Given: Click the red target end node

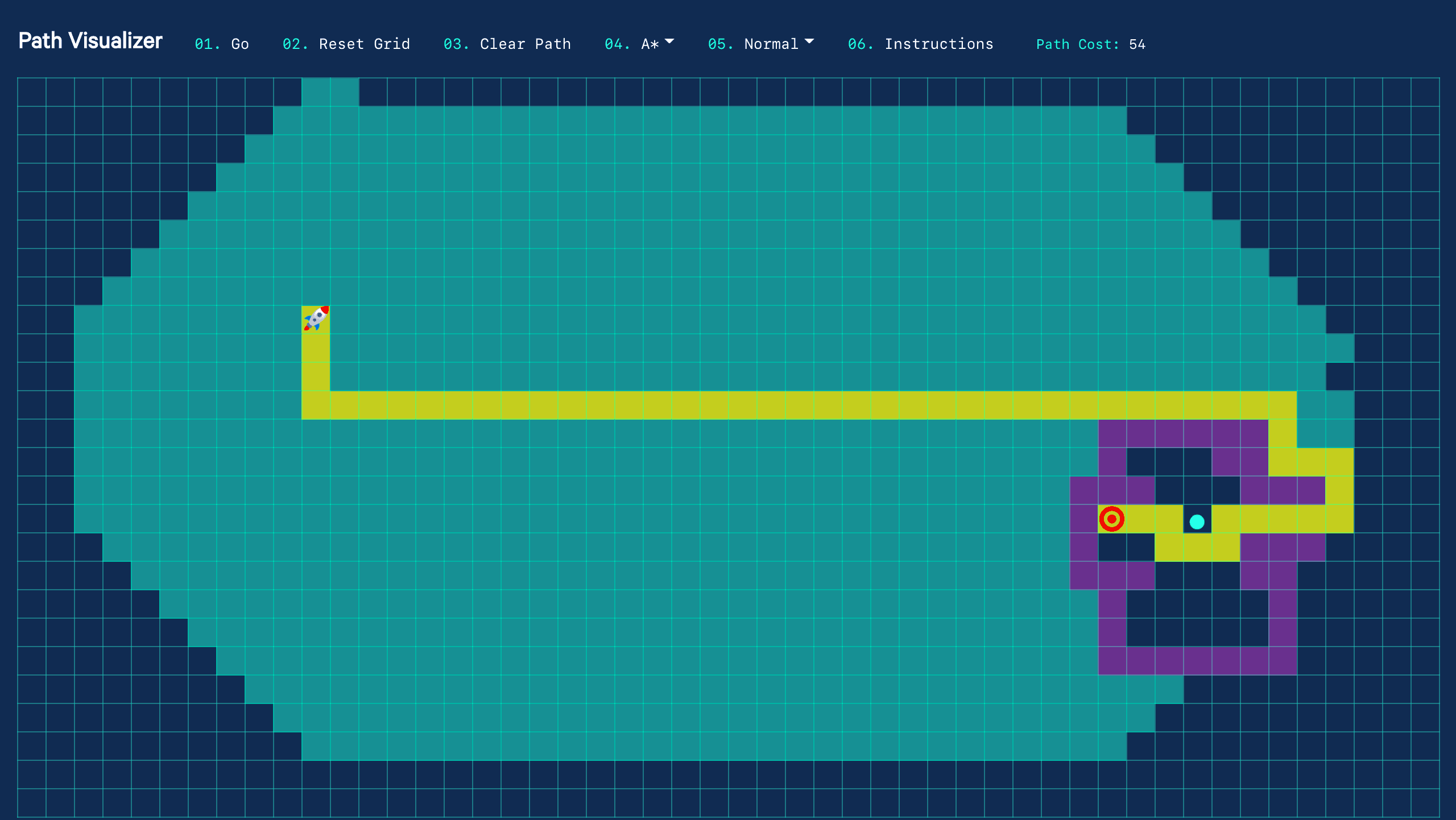Looking at the screenshot, I should pyautogui.click(x=1111, y=519).
